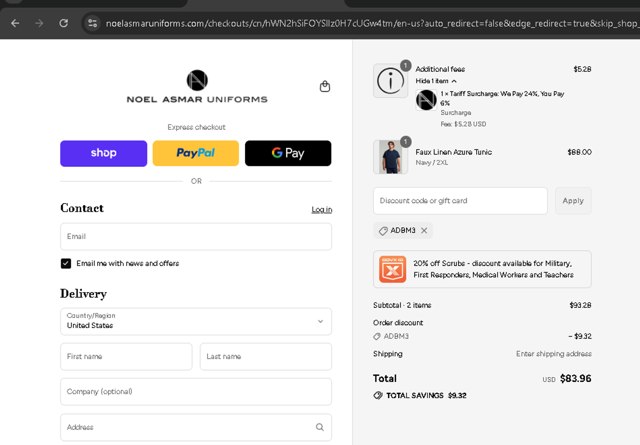The height and width of the screenshot is (445, 640).
Task: Focus the Discount code or gift card field
Action: point(460,201)
